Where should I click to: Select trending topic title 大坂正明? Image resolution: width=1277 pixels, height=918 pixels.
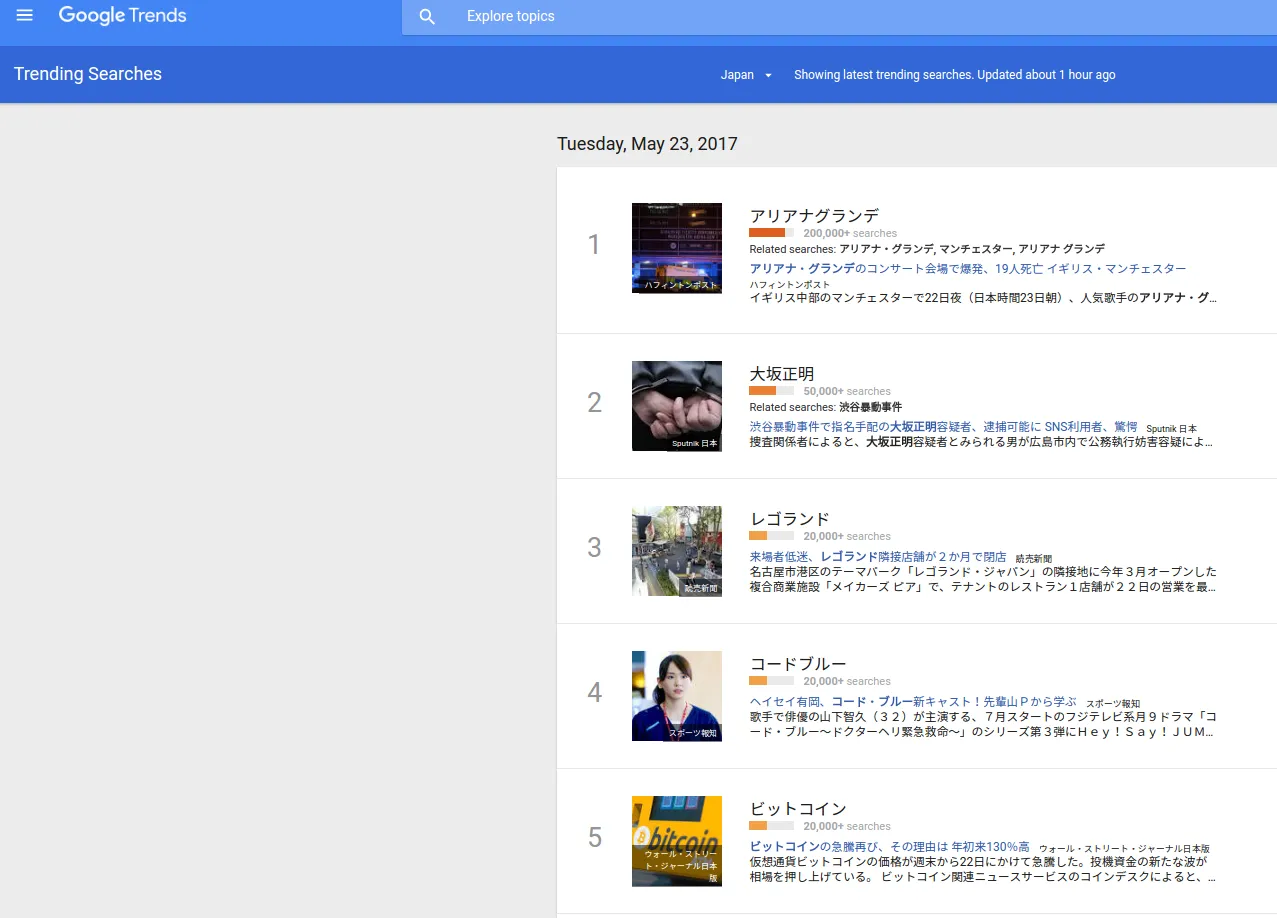click(782, 374)
